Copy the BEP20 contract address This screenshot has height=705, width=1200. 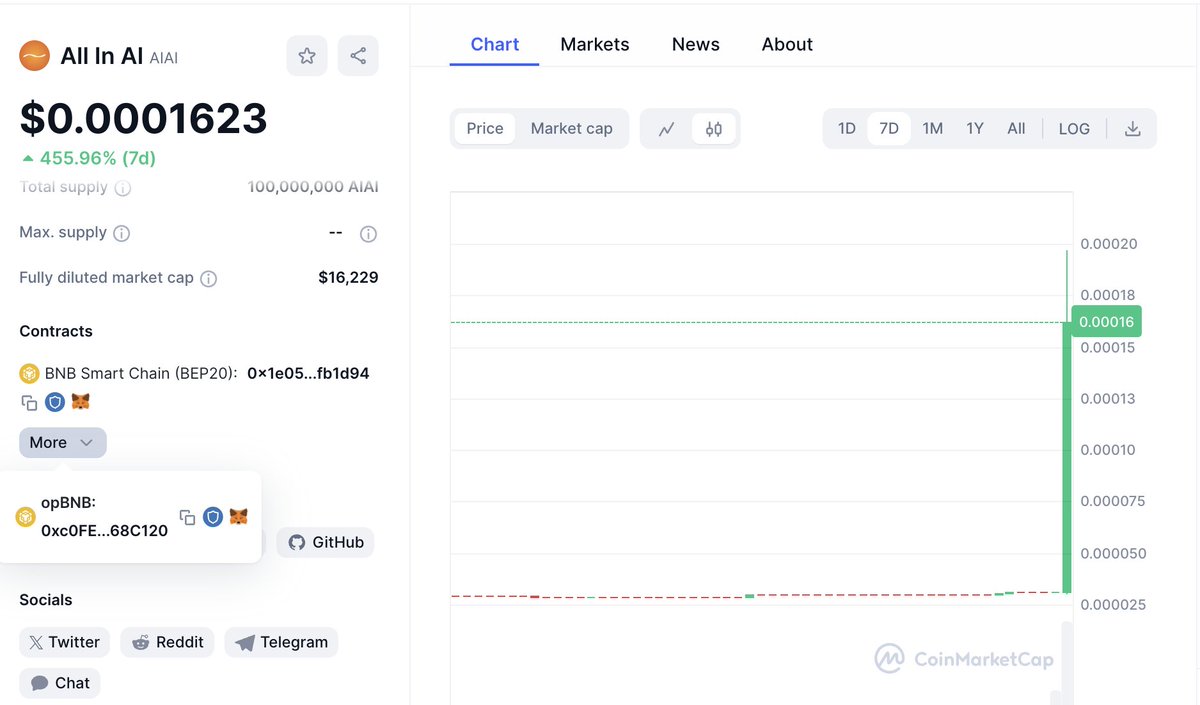point(29,402)
